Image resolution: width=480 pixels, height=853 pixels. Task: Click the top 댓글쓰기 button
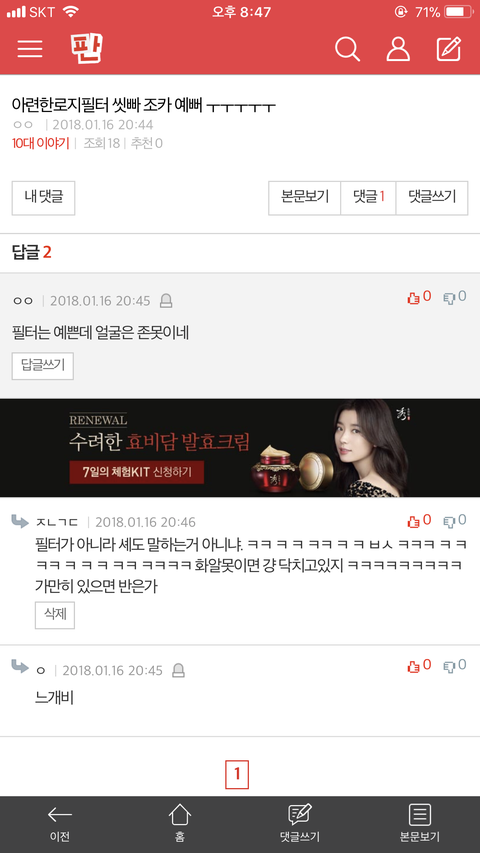(x=432, y=198)
